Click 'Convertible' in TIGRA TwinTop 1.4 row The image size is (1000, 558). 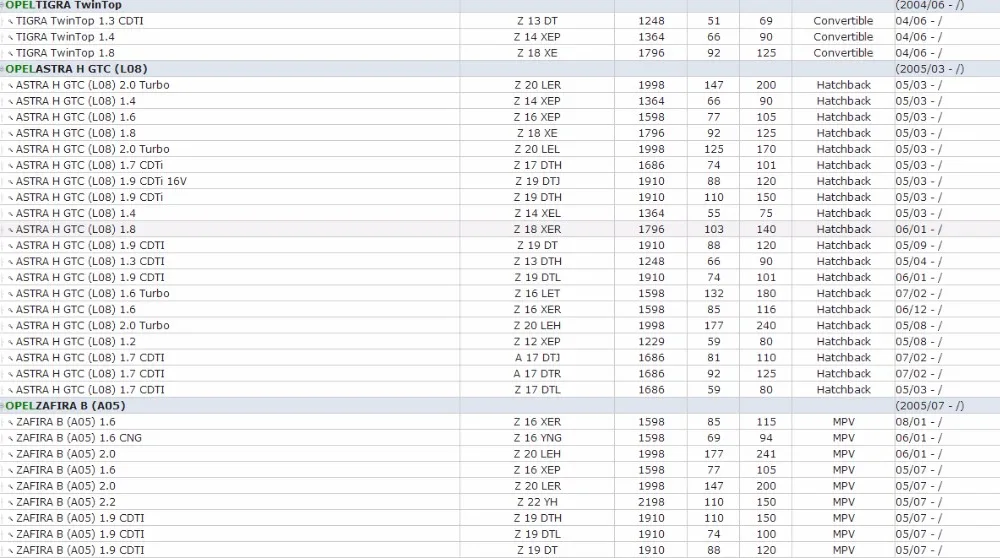click(843, 37)
